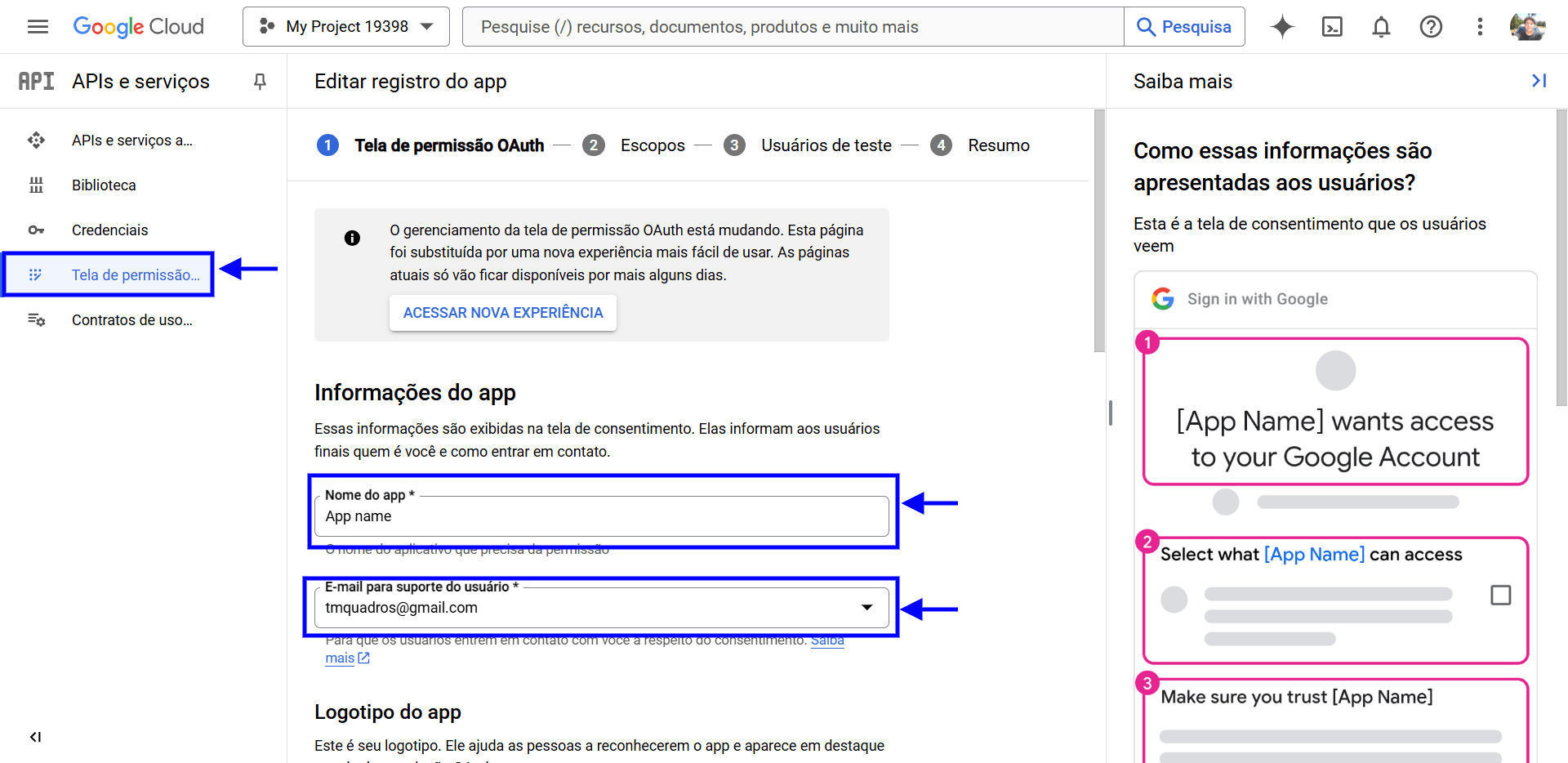
Task: Activate the Cloud Shell terminal icon
Action: pyautogui.click(x=1332, y=27)
